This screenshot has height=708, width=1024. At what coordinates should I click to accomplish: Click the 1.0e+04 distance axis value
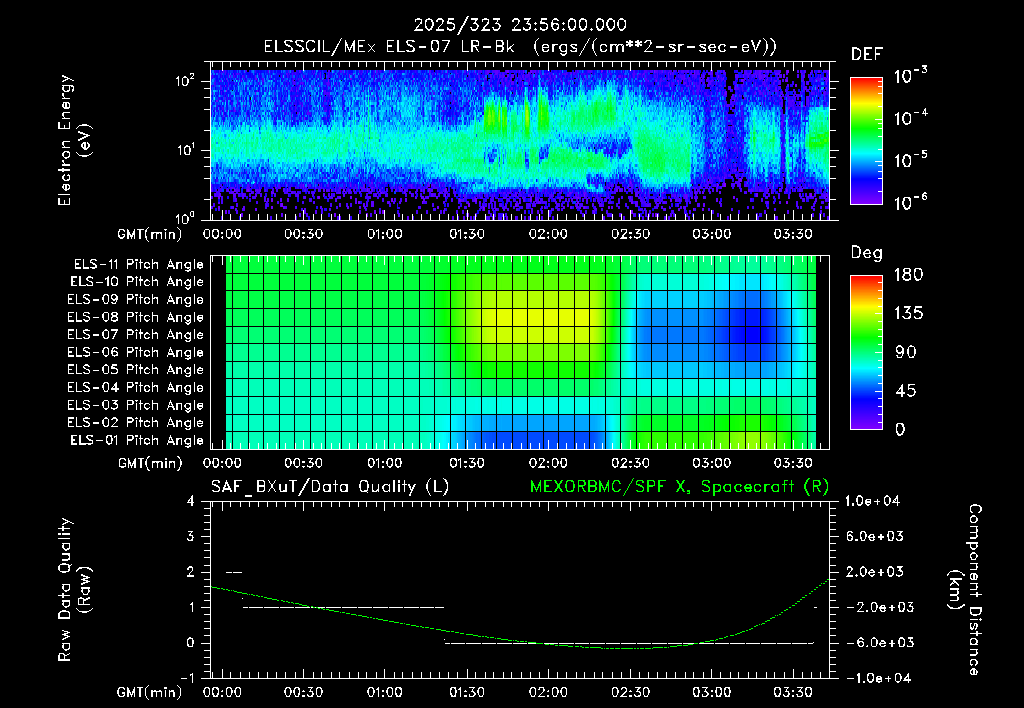click(872, 501)
